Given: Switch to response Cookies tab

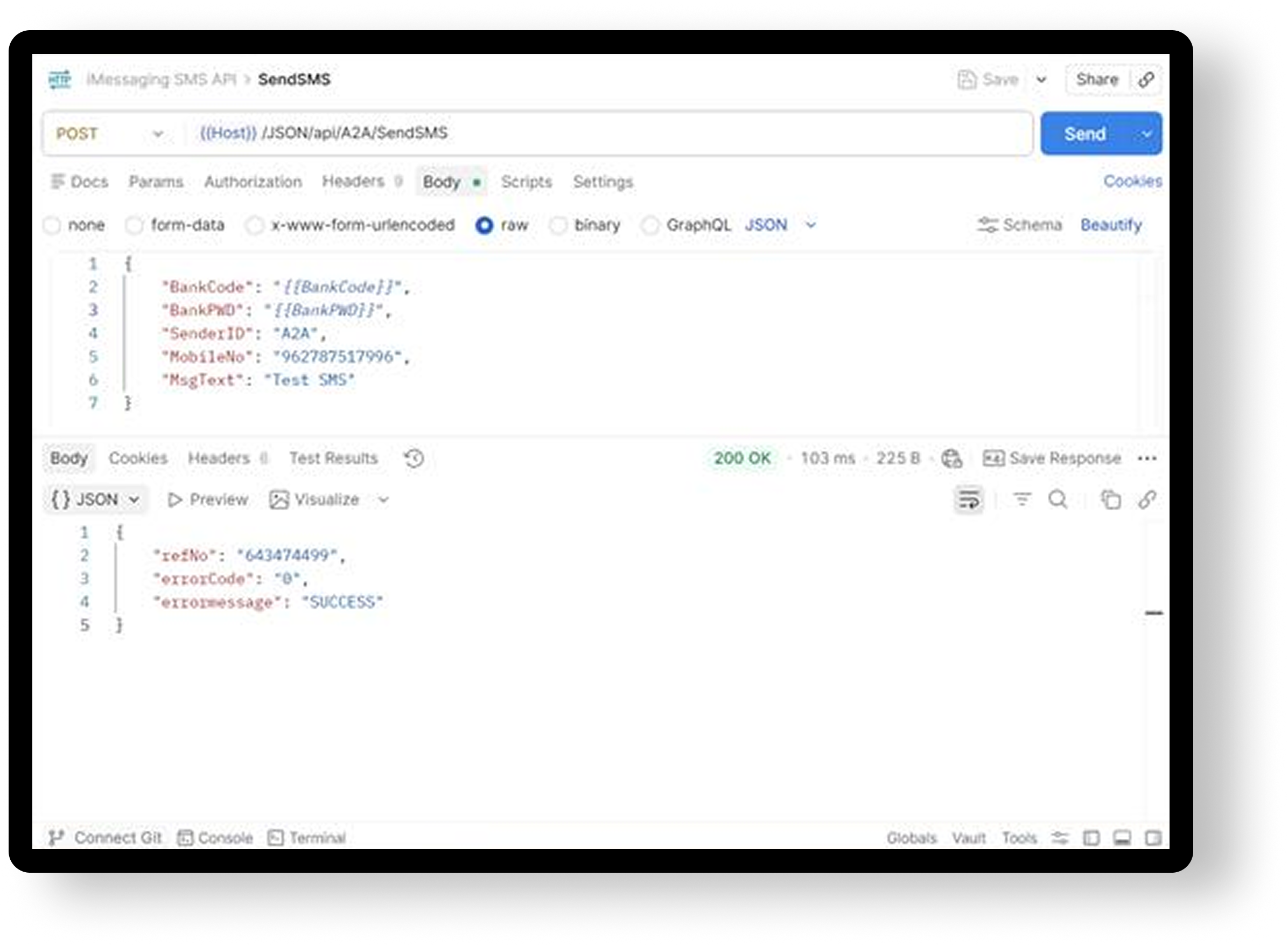Looking at the screenshot, I should tap(138, 458).
